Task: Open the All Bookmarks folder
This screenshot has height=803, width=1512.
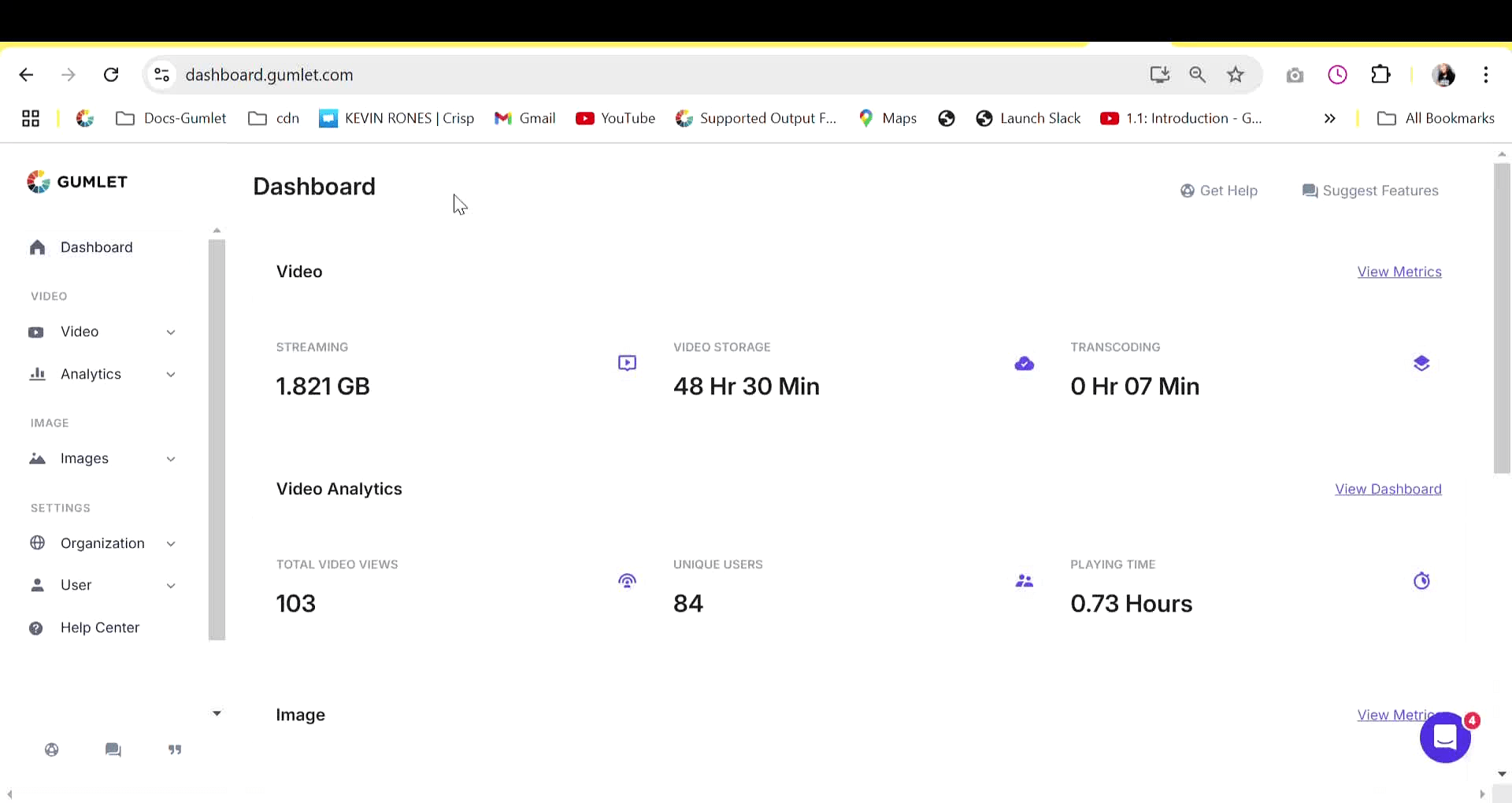Action: [x=1435, y=118]
